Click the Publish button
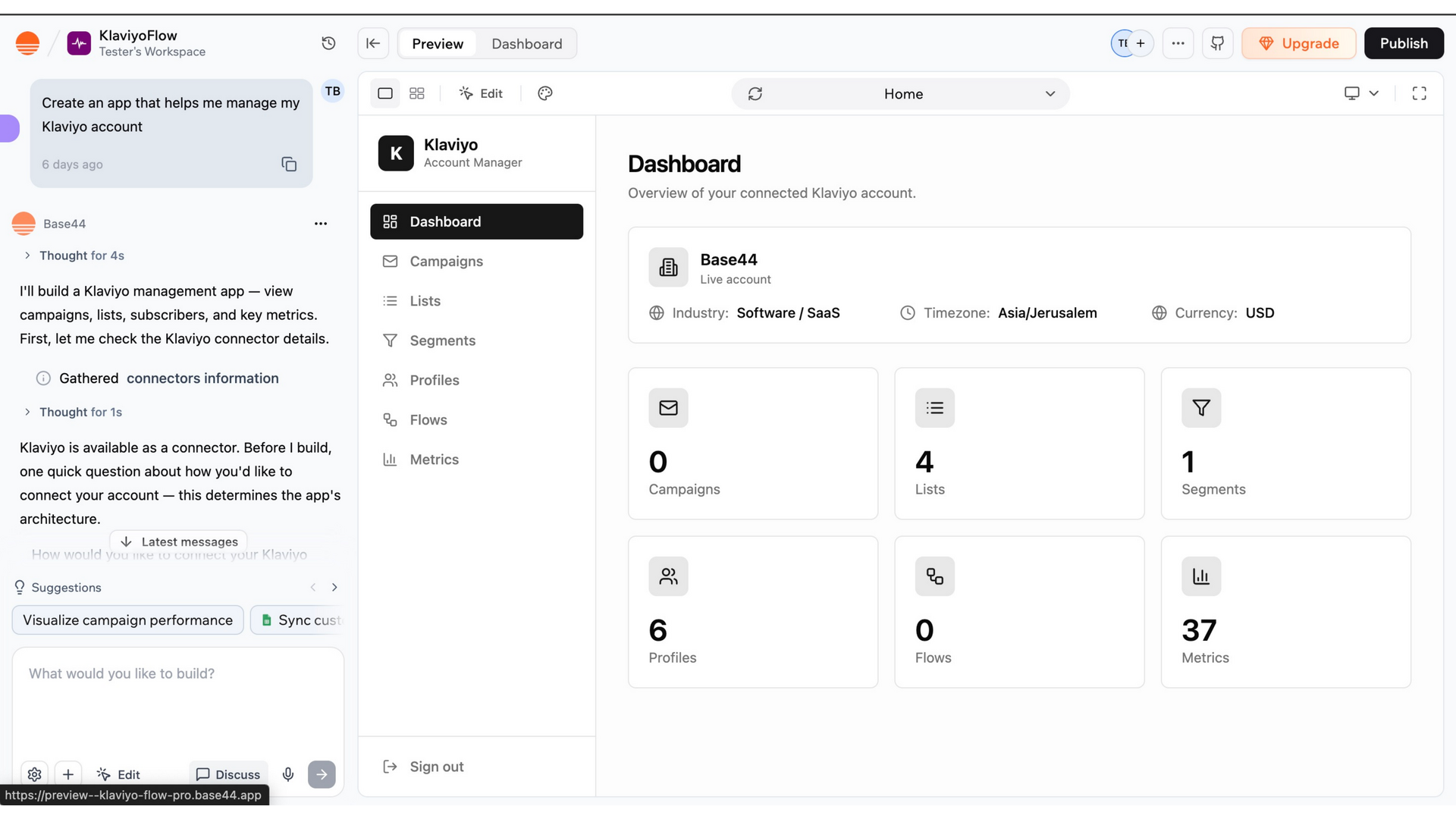The width and height of the screenshot is (1456, 819). [1404, 43]
